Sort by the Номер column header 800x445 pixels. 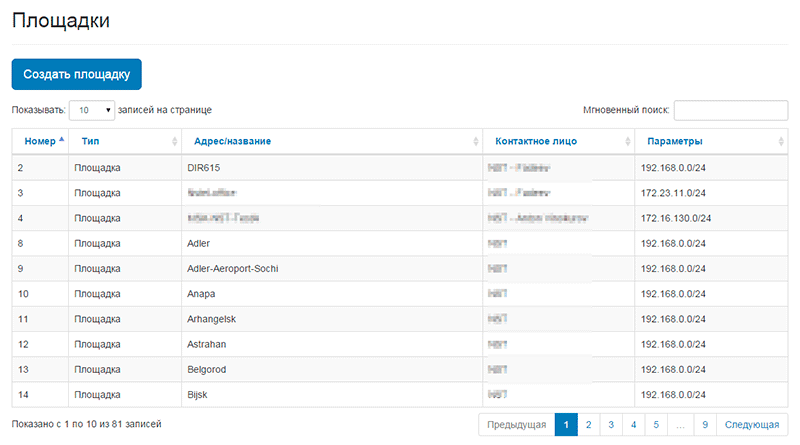click(40, 141)
